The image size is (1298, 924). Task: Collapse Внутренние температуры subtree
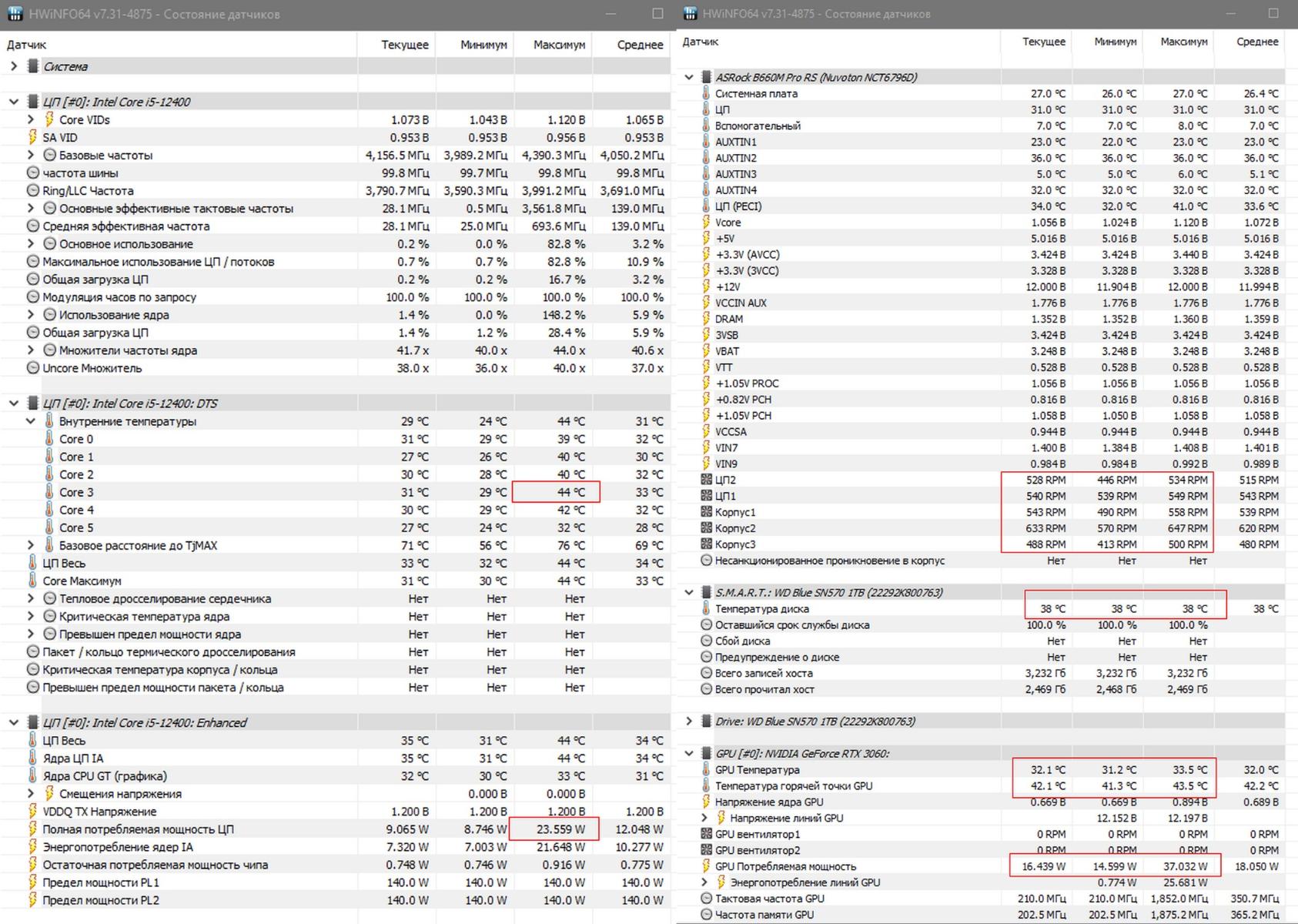click(31, 421)
